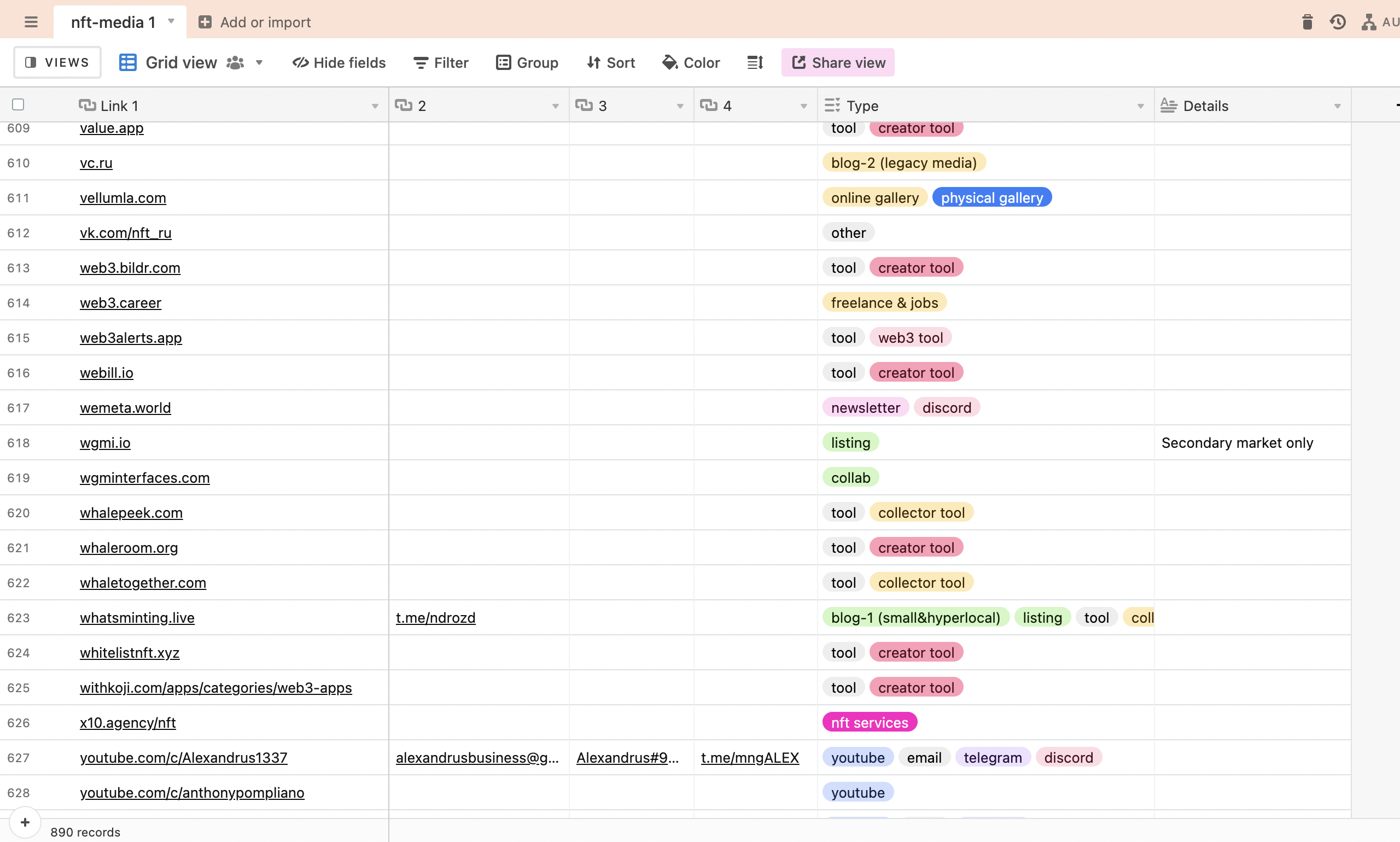Click the collab tag in row 619

[850, 478]
